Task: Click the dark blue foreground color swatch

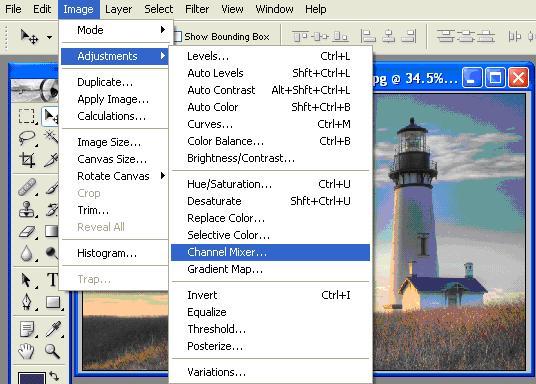Action: 31,379
